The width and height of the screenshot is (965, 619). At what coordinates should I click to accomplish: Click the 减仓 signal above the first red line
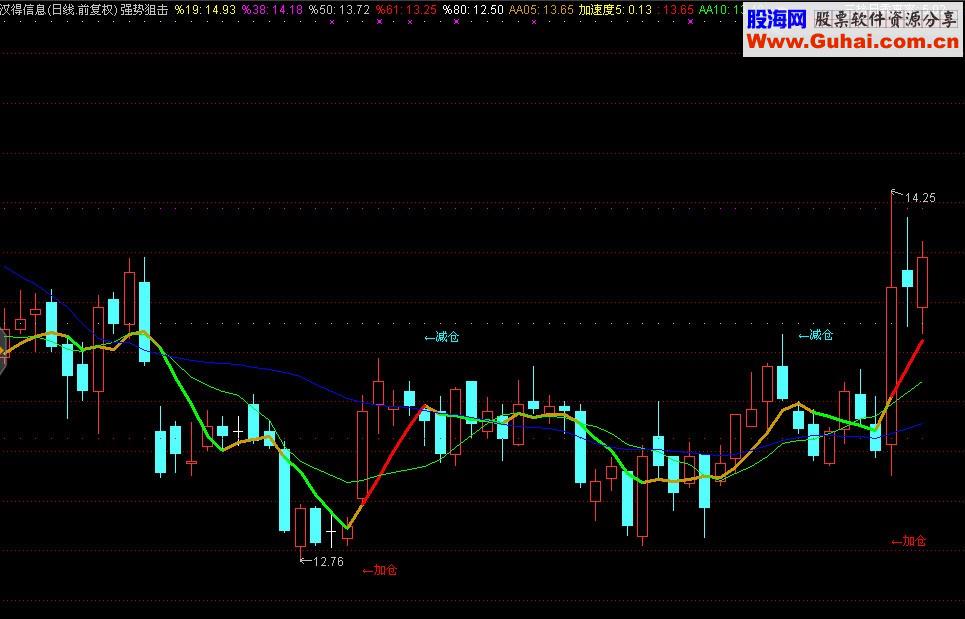coord(442,337)
